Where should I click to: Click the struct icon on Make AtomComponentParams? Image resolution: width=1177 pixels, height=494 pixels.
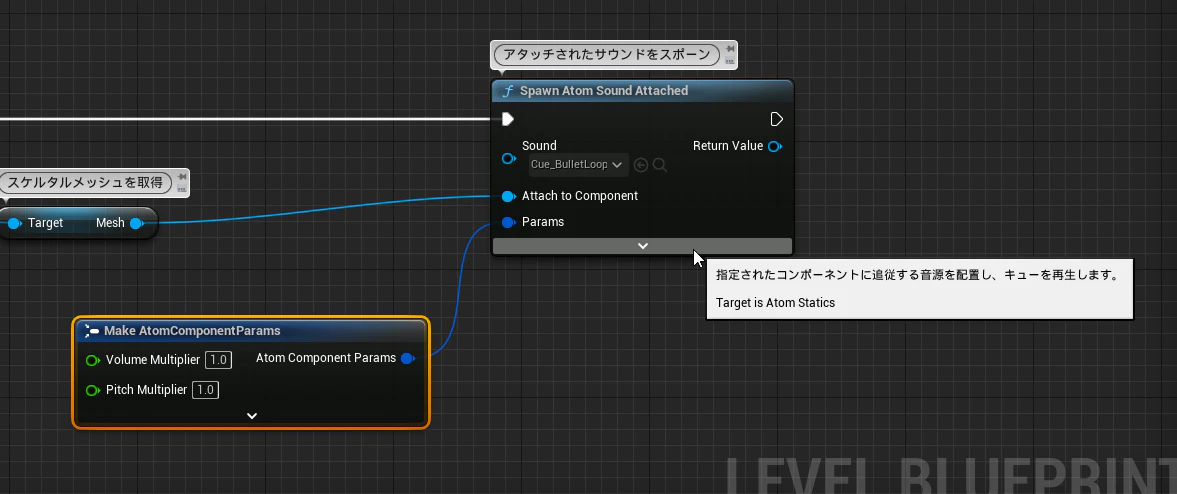tap(92, 330)
